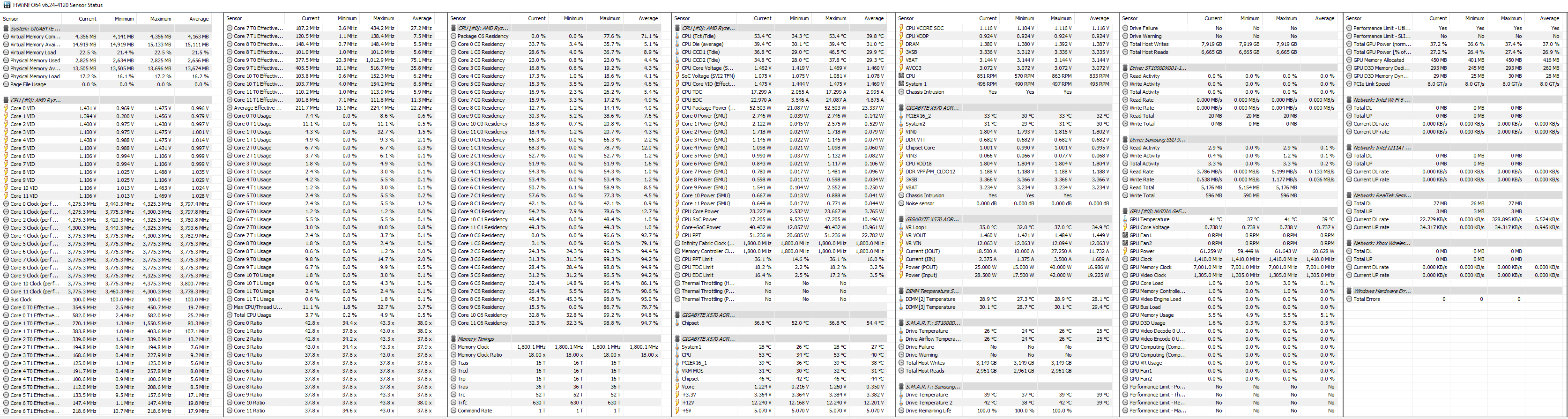Screen dimensions: 1568x419
Task: Select the Total CPU Usage row
Action: [332, 315]
